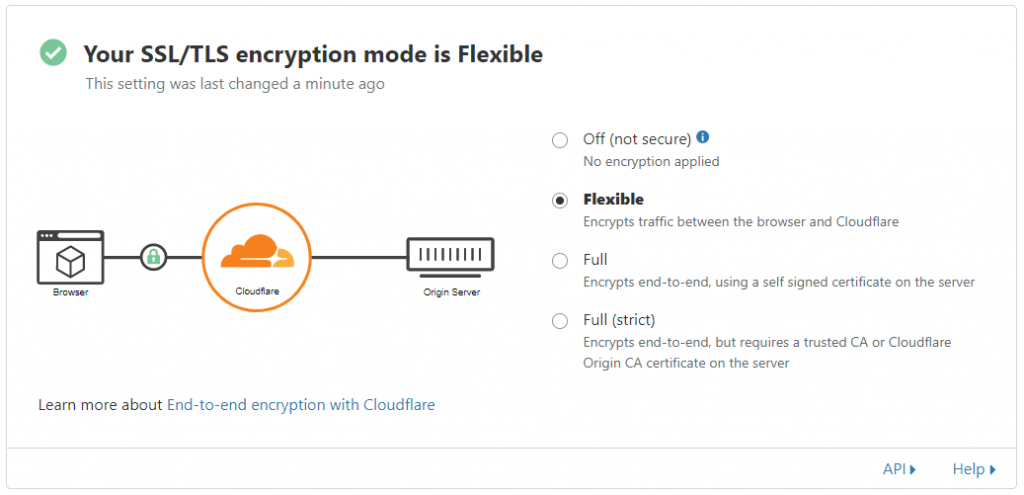
Task: Select the Off (not secure) radio button
Action: click(x=560, y=140)
